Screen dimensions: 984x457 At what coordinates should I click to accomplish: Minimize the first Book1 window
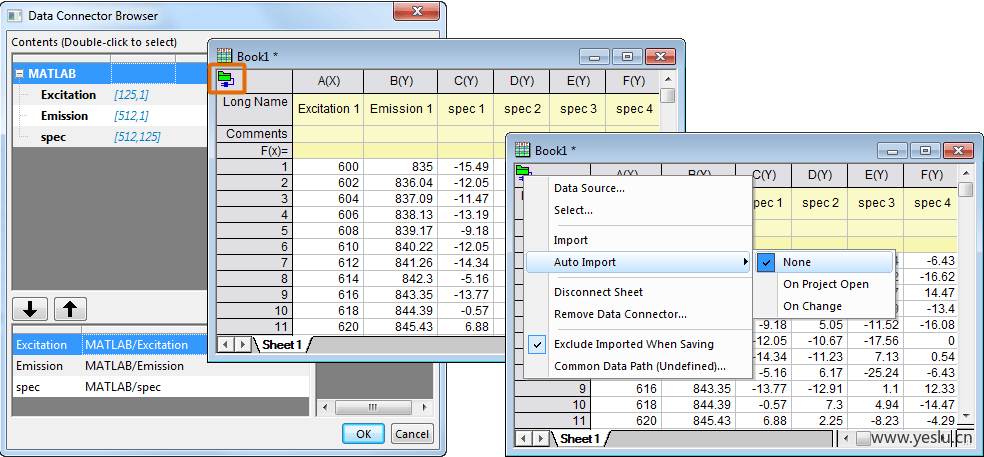(x=594, y=56)
